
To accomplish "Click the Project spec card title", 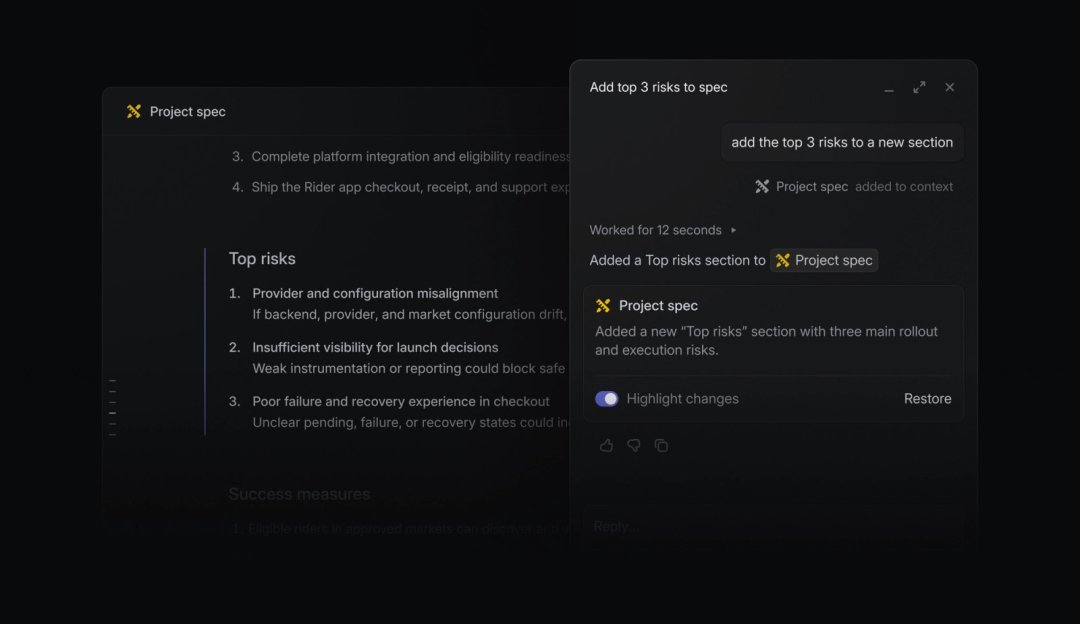I will click(x=658, y=305).
